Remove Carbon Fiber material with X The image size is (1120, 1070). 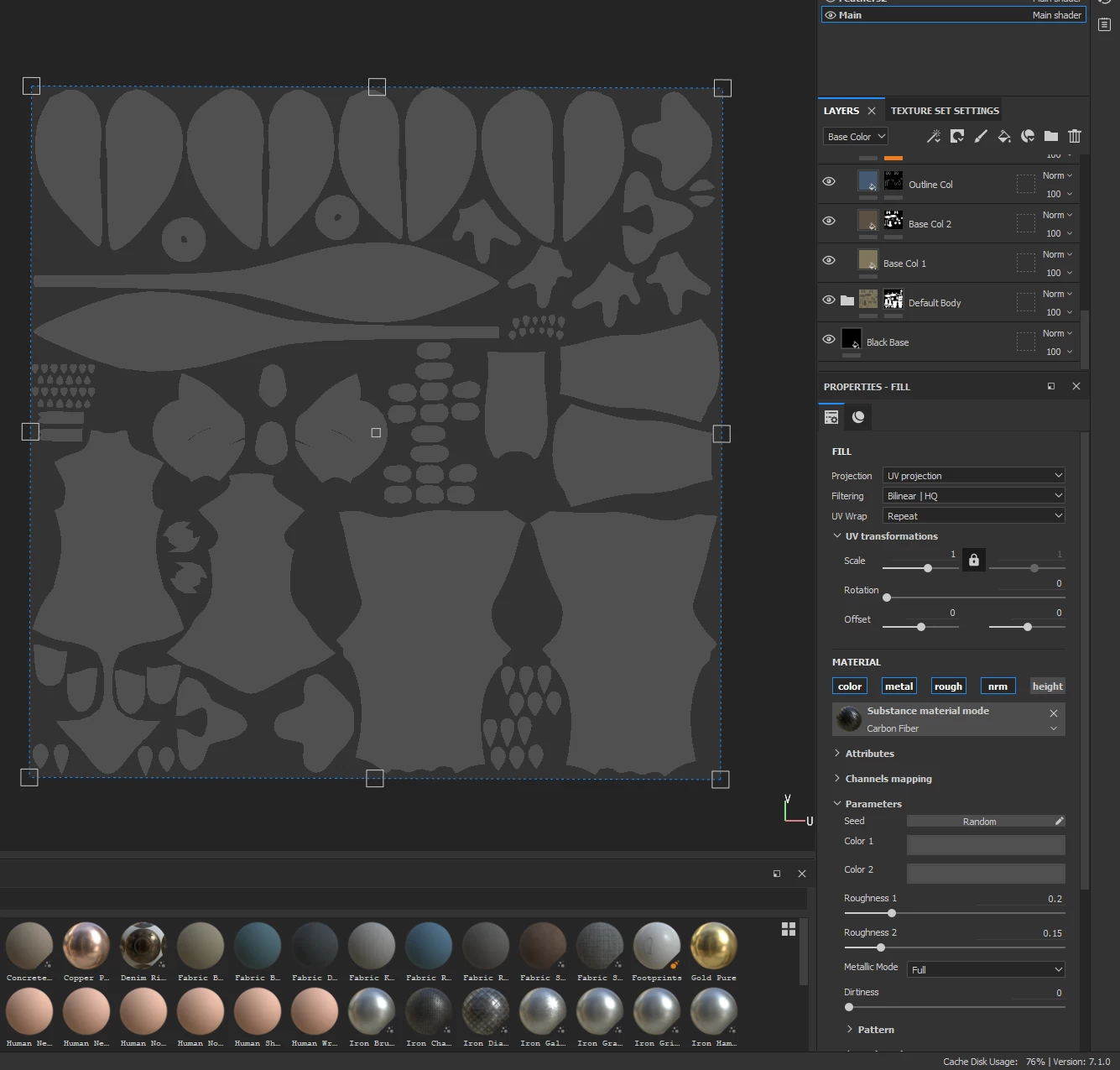1054,712
